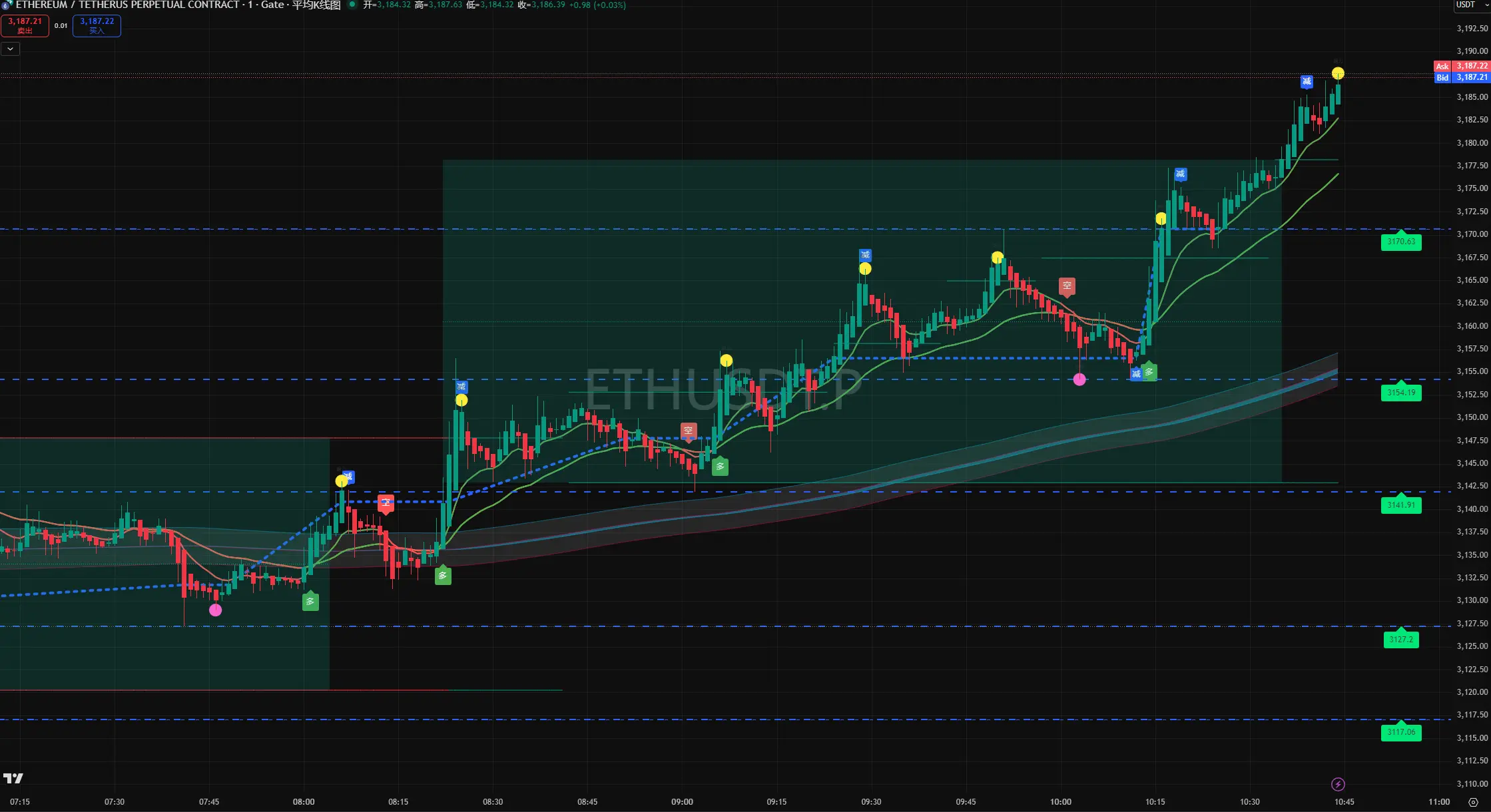Screen dimensions: 1491x812
Task: Click the purple lightning event icon
Action: click(1337, 784)
